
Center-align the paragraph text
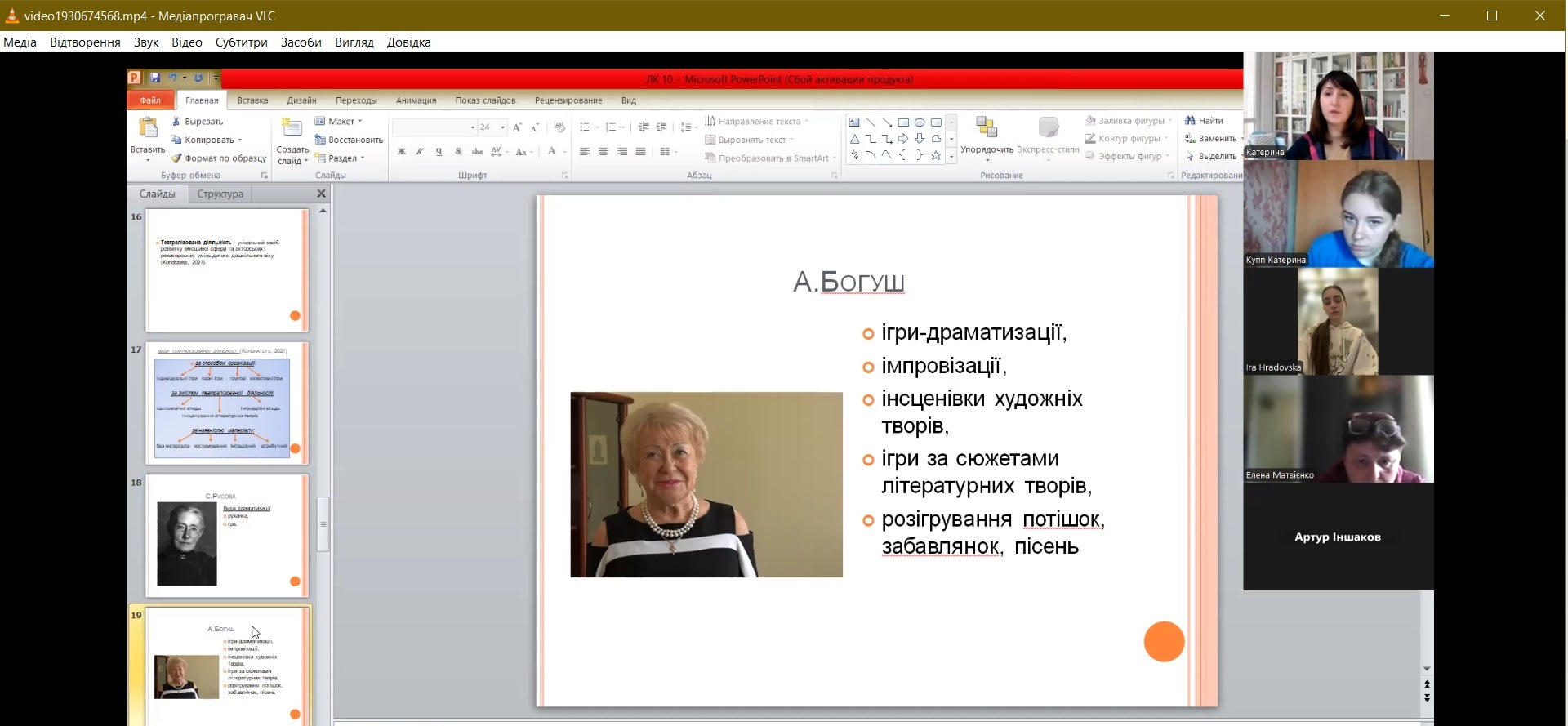coord(603,152)
